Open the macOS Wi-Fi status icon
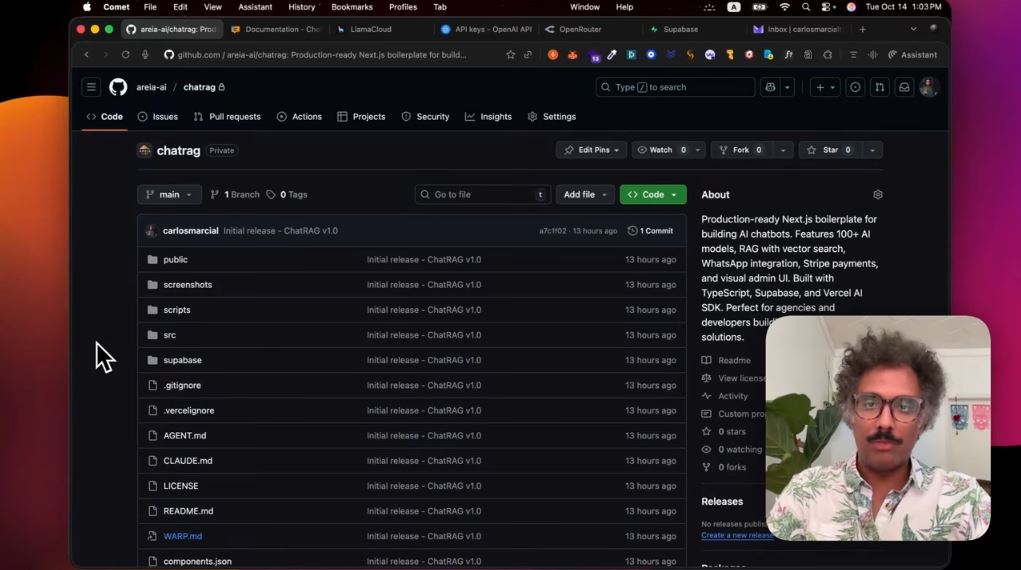 785,7
